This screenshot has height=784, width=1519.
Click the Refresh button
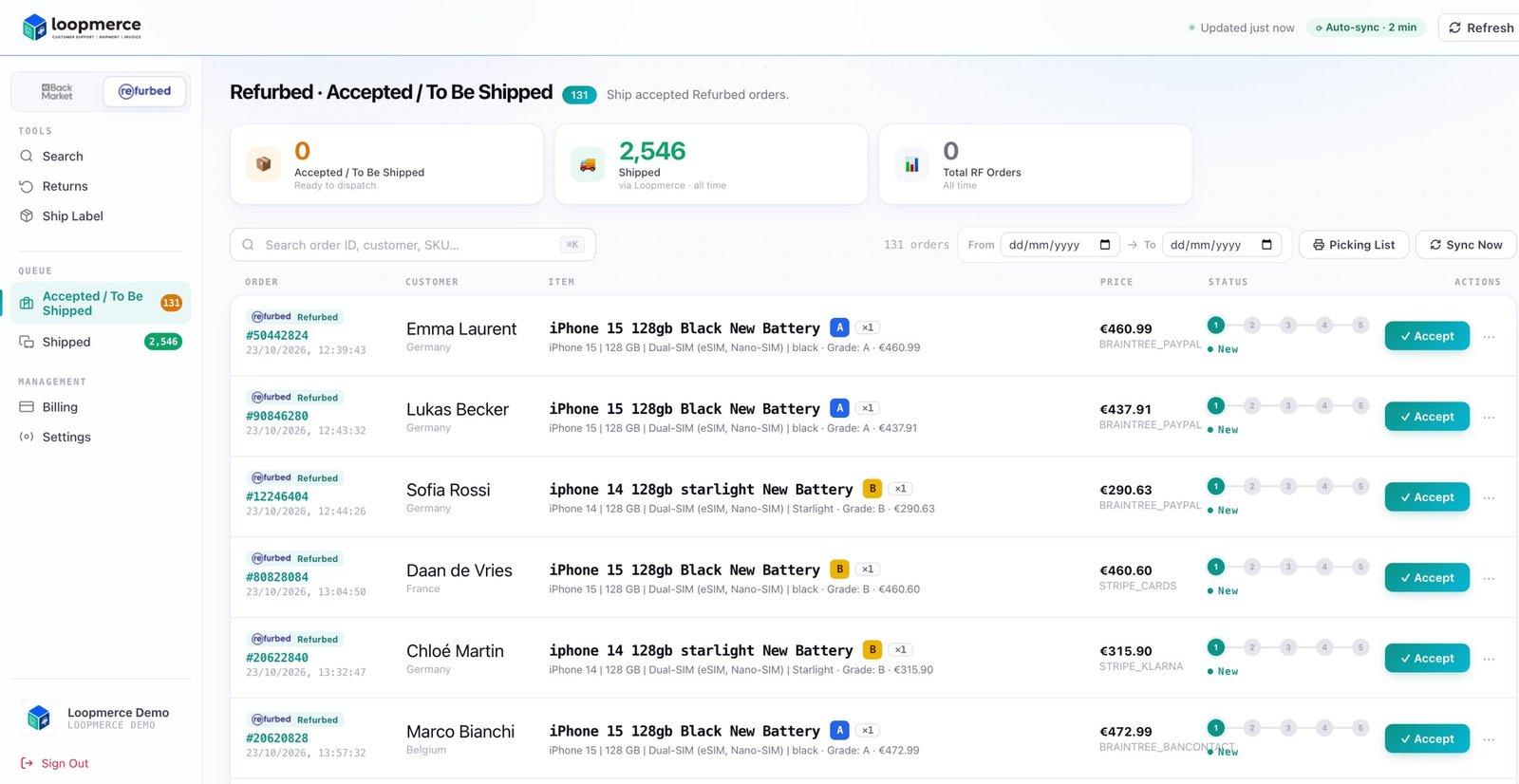tap(1481, 28)
